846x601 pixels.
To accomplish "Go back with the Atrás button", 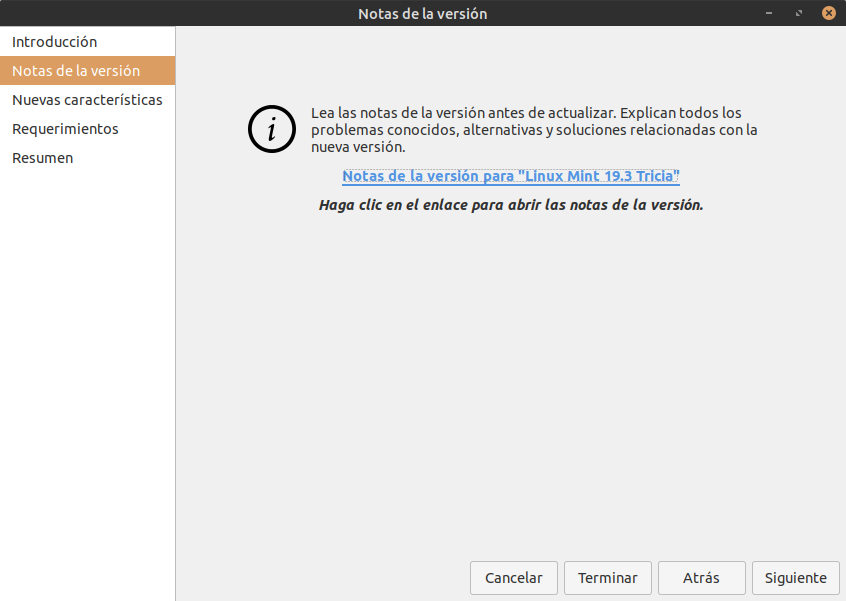I will (701, 578).
